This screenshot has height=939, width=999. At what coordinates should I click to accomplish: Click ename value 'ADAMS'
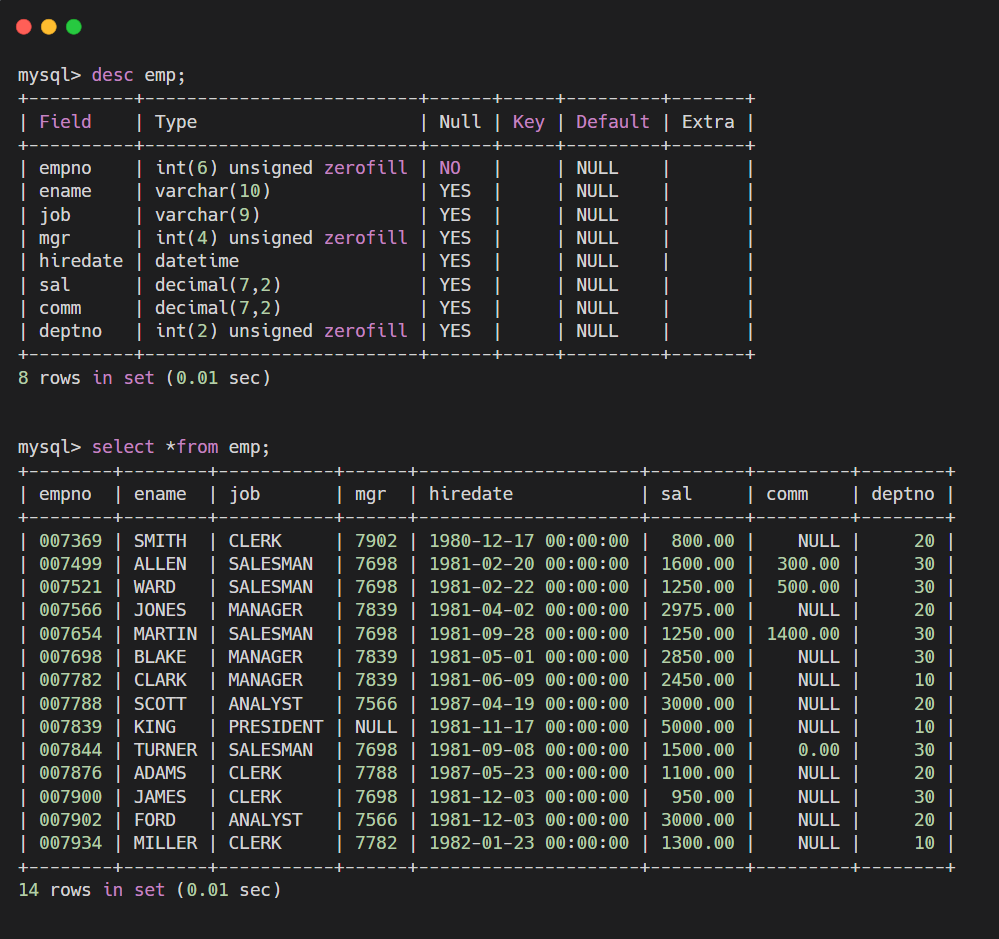click(x=160, y=773)
